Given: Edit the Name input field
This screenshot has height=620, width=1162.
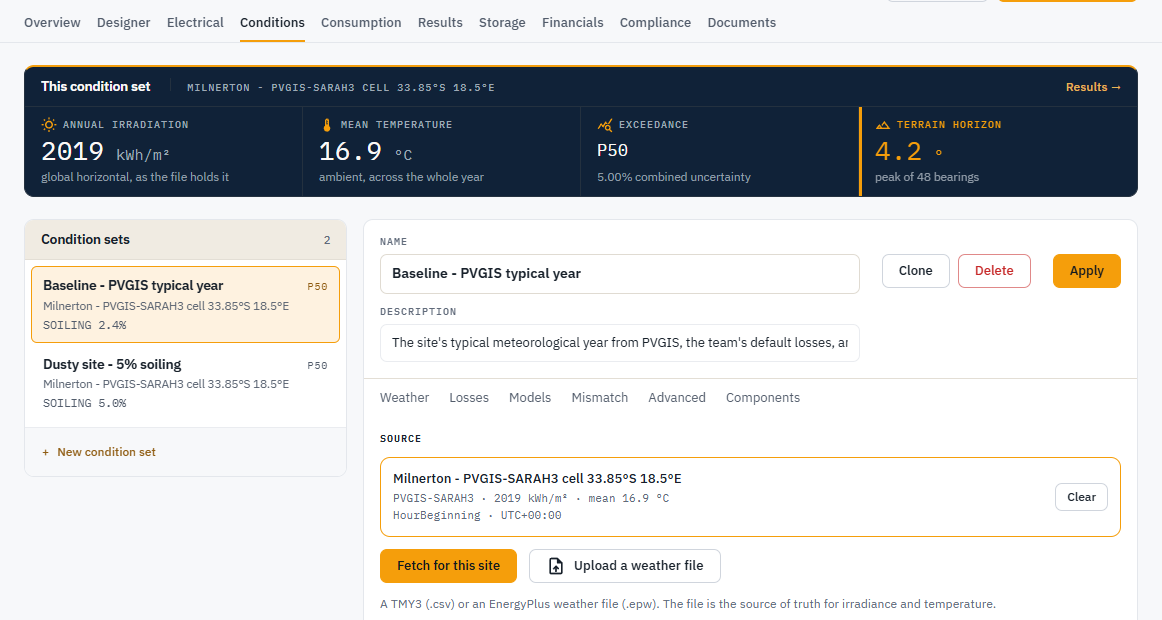Looking at the screenshot, I should coord(620,273).
